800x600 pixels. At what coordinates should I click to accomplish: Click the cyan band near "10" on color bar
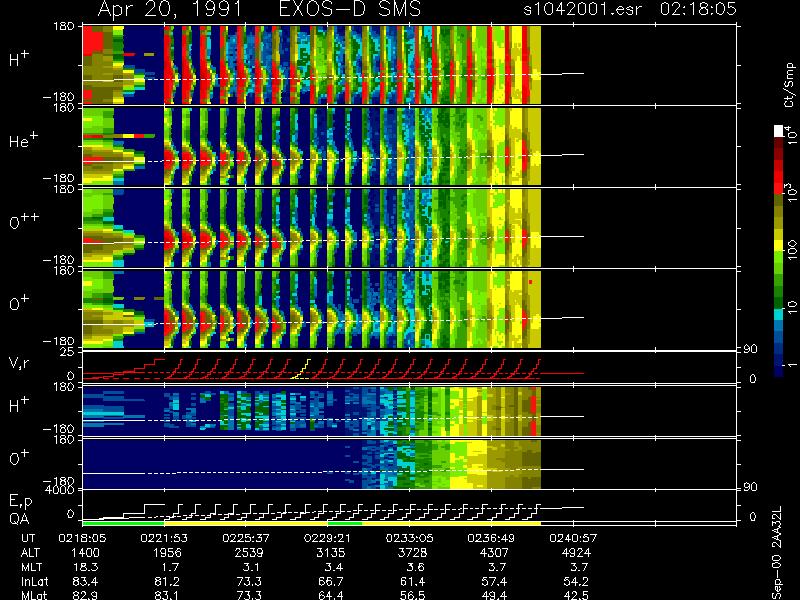[779, 314]
